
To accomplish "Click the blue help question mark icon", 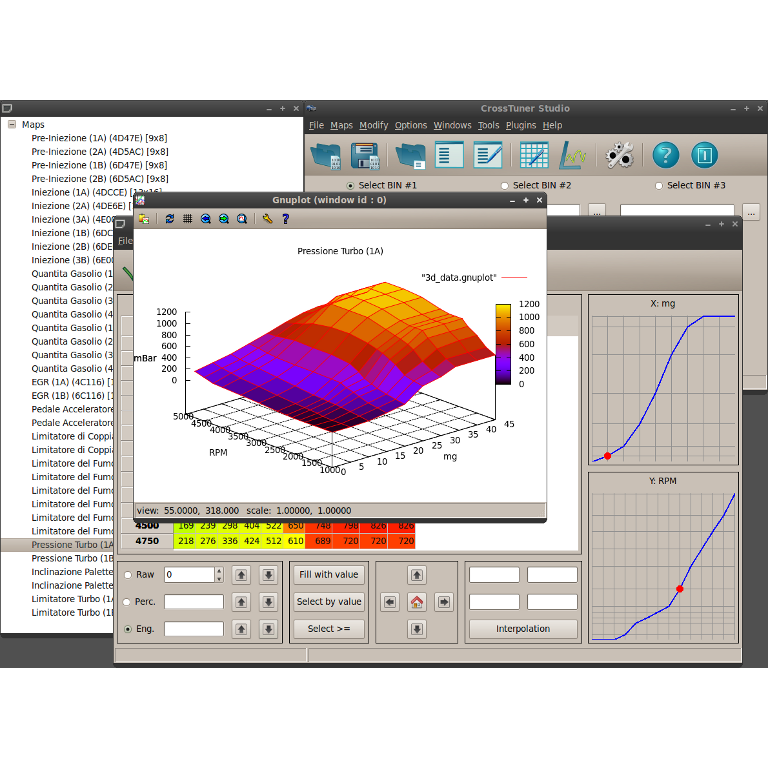I will (666, 156).
